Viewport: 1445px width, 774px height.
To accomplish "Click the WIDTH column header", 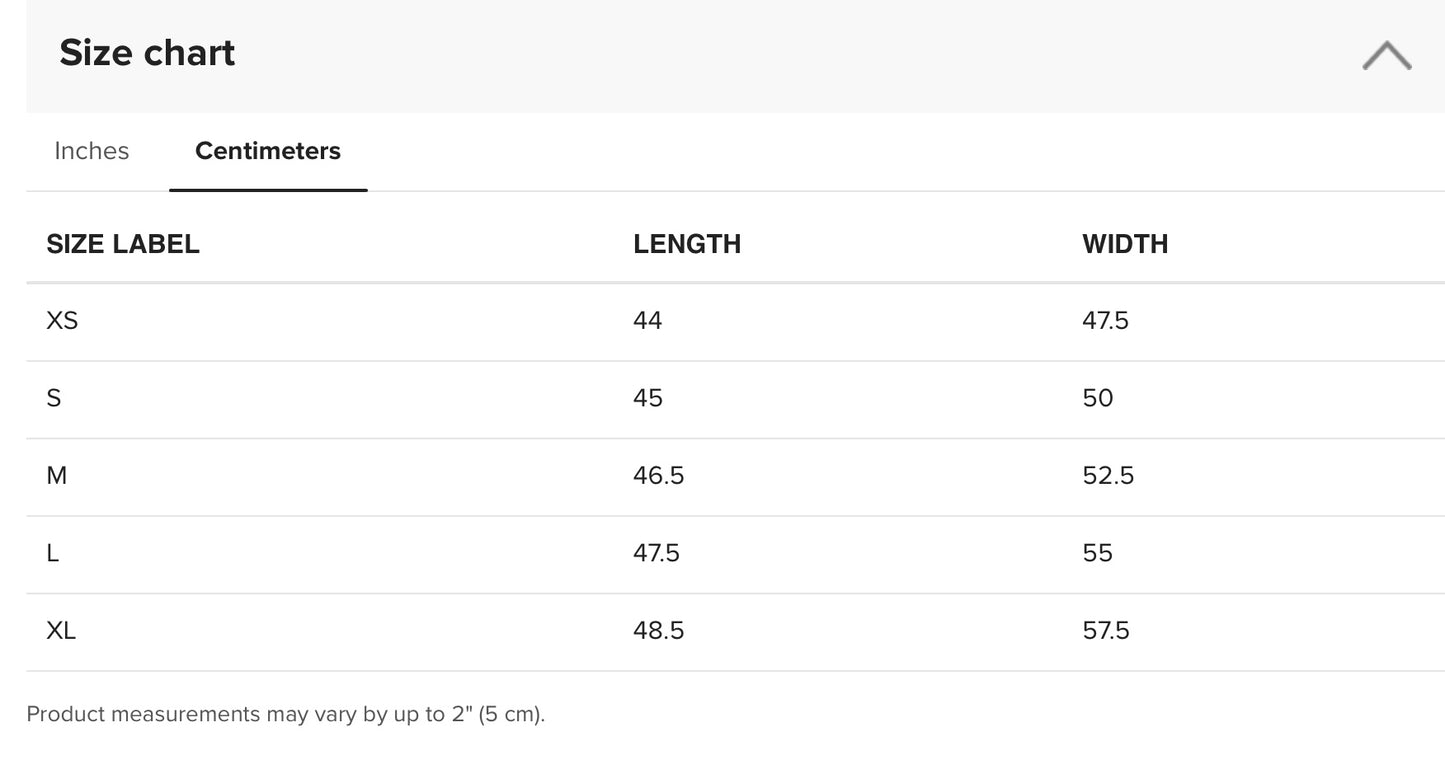I will pos(1125,244).
